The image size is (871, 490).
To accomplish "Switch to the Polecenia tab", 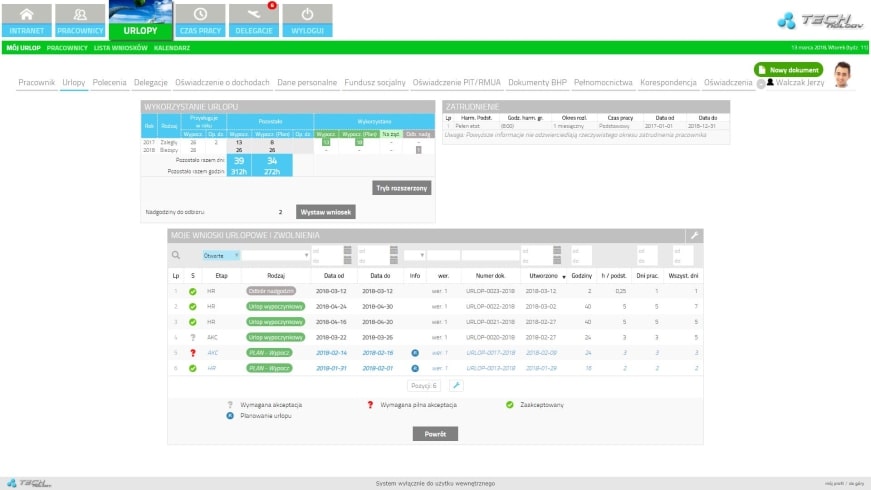I will (x=109, y=82).
